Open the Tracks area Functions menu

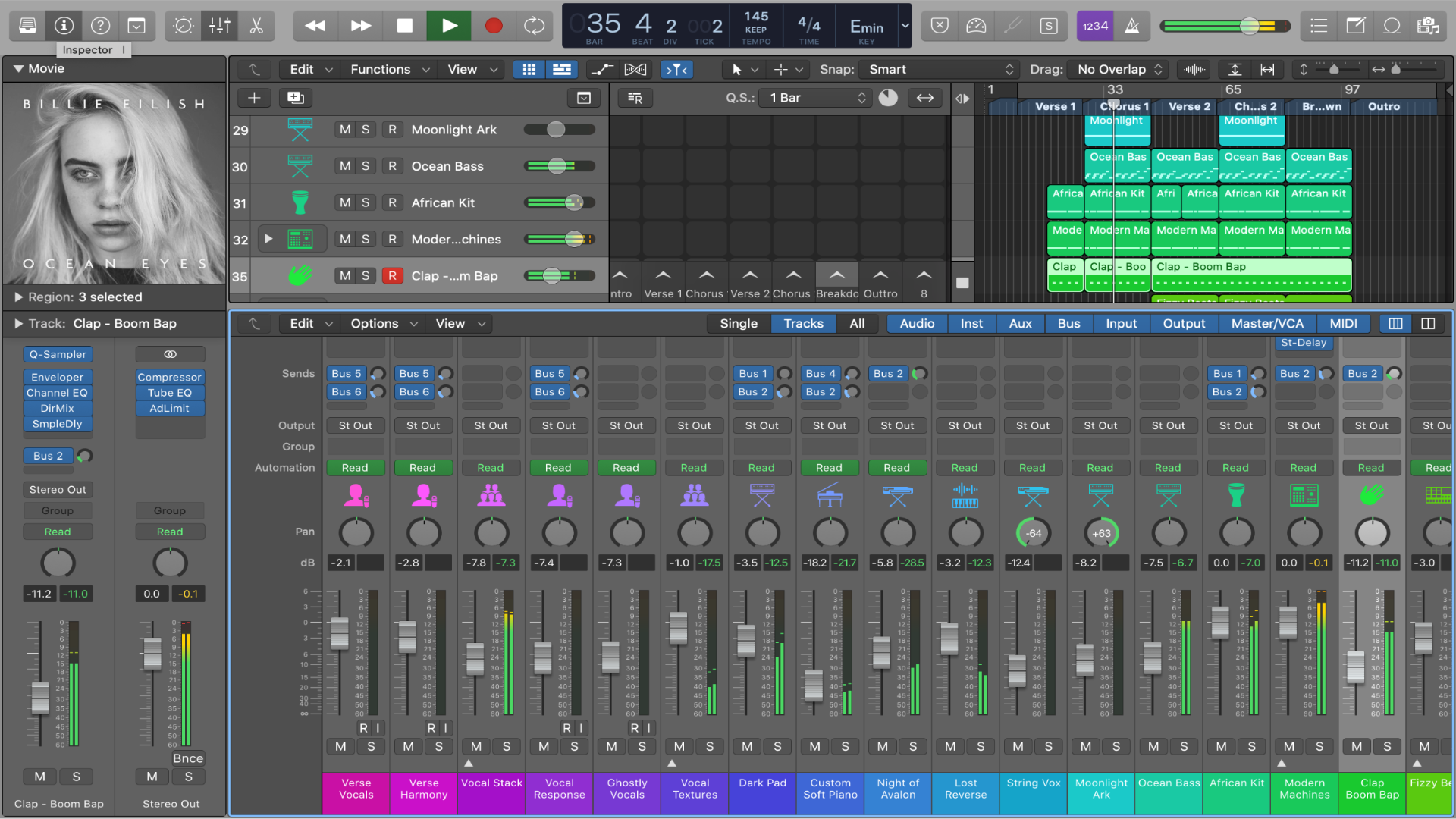tap(390, 70)
